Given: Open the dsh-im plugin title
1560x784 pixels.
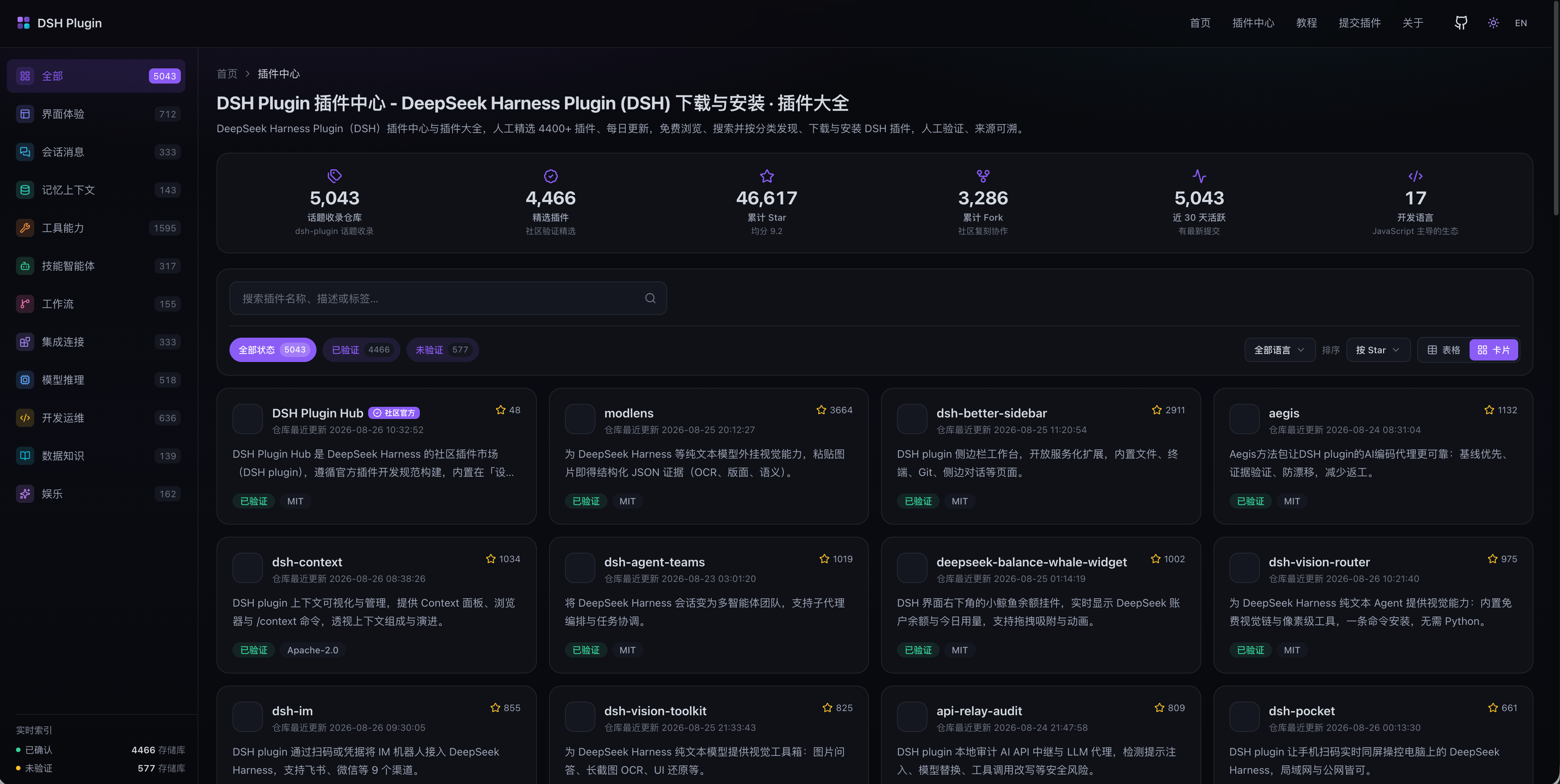Looking at the screenshot, I should tap(292, 711).
